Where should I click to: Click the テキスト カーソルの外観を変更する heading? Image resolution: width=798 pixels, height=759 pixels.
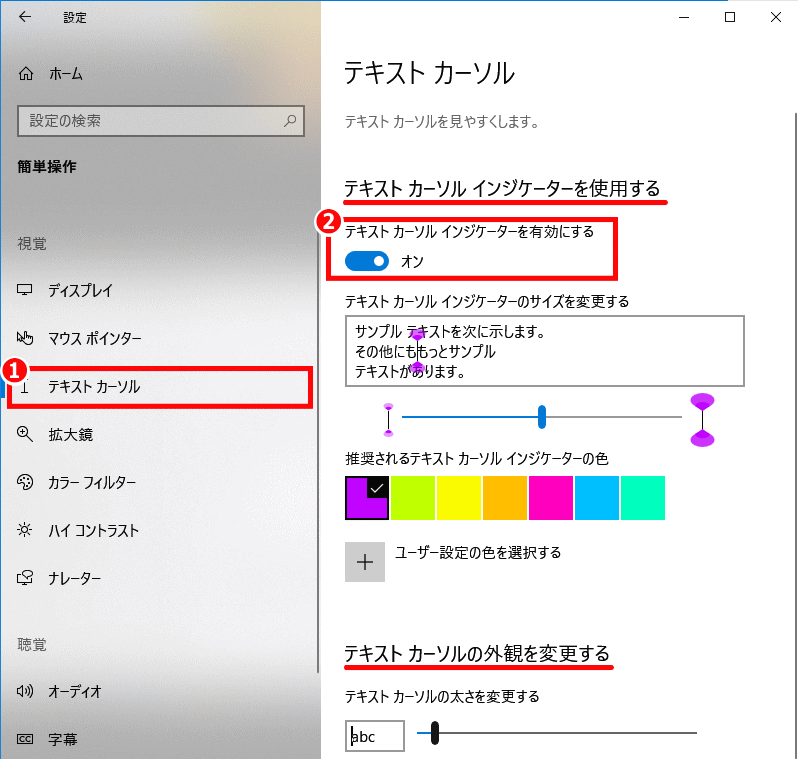[x=477, y=654]
